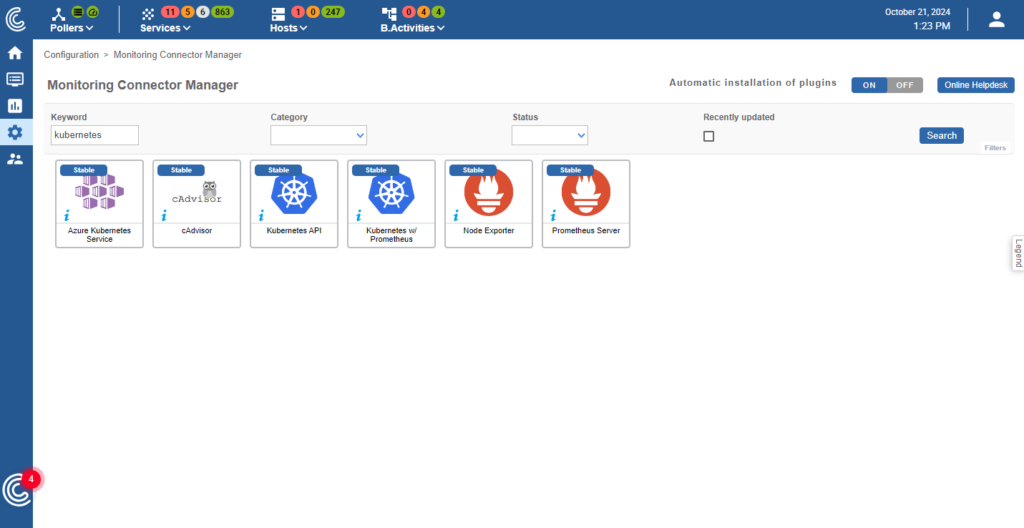Open the Online Helpdesk

coord(975,85)
